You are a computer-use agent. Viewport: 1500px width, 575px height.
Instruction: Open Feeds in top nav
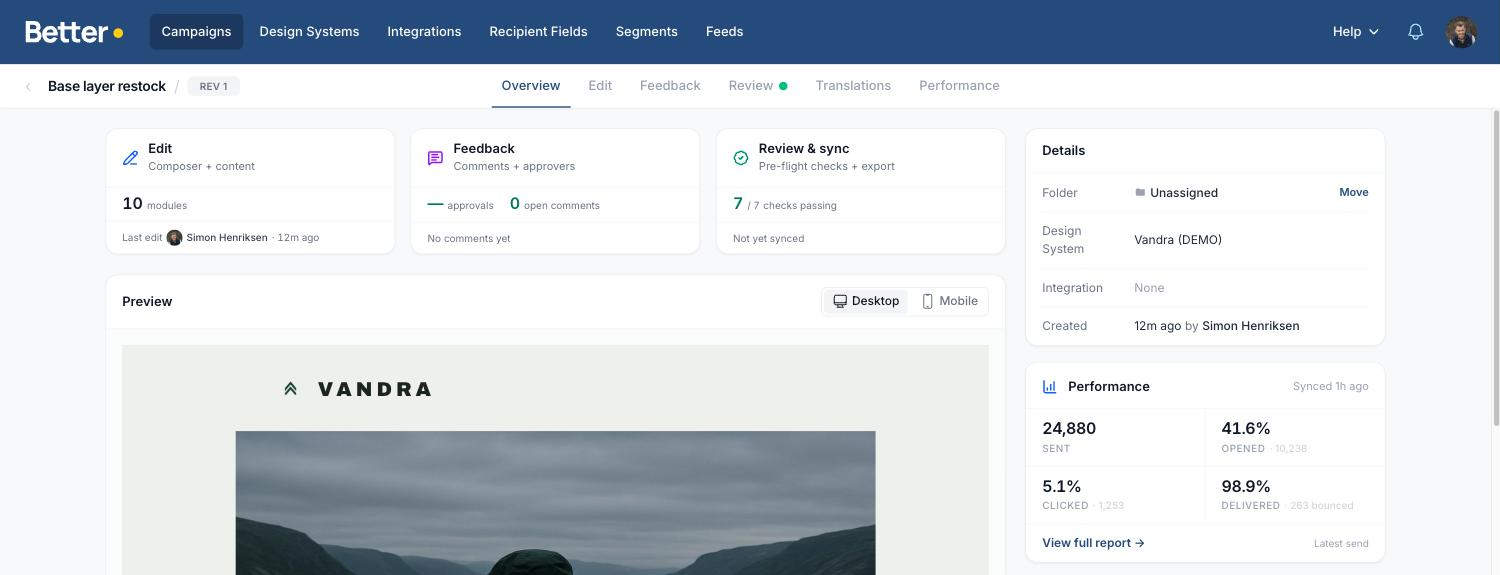click(724, 32)
